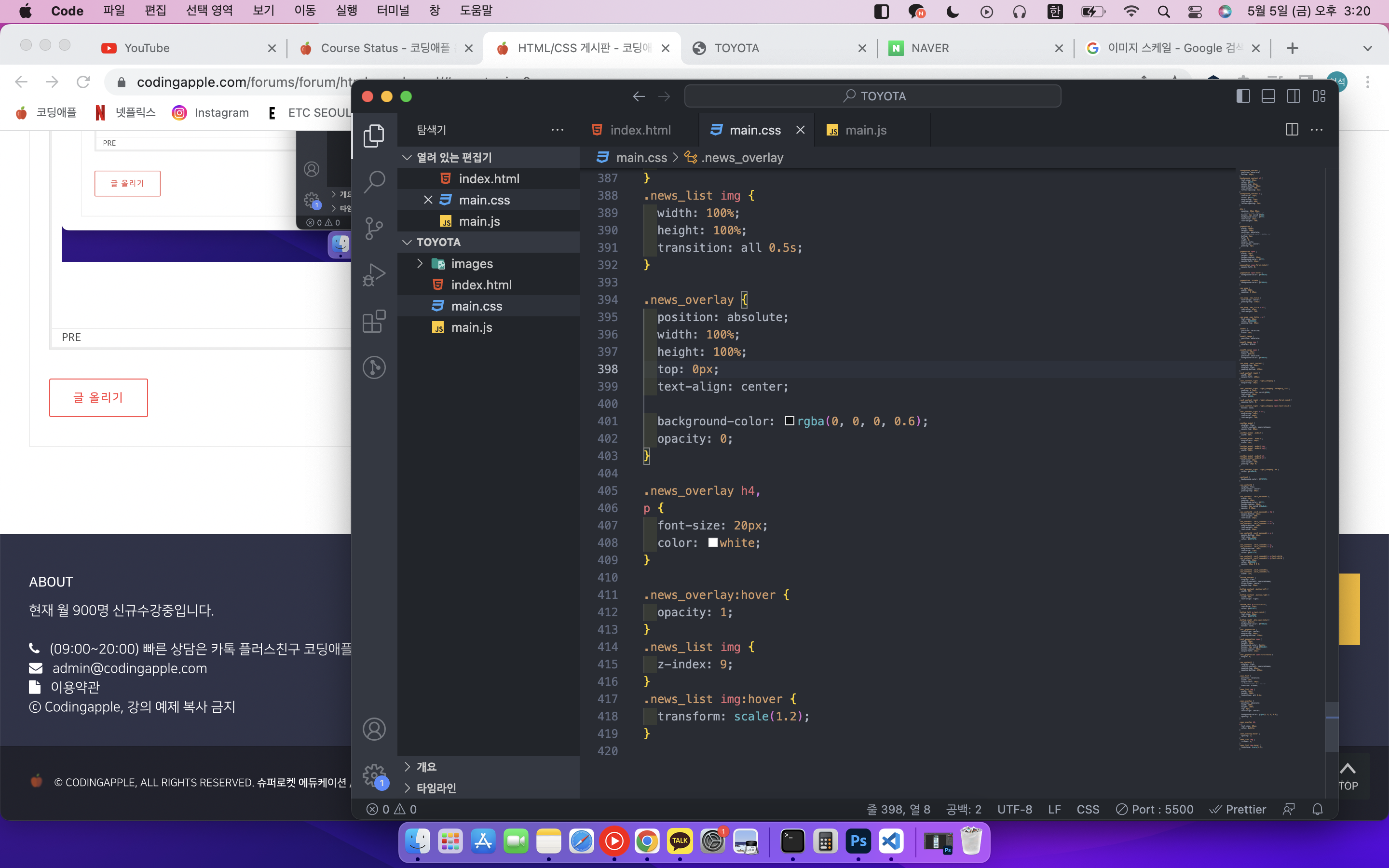The image size is (1389, 868).
Task: Change indentation 공백: 2 in status bar
Action: pos(964,810)
